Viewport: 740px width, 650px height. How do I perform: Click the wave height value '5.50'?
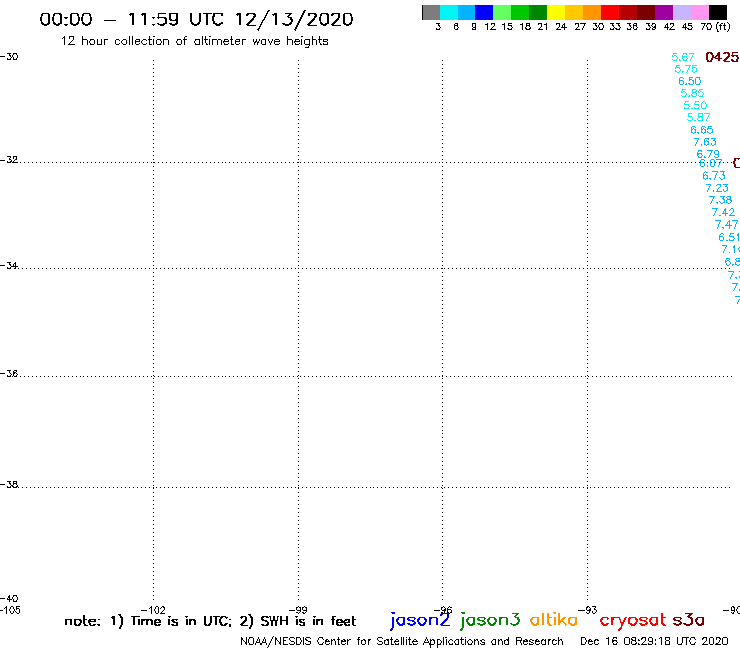695,105
